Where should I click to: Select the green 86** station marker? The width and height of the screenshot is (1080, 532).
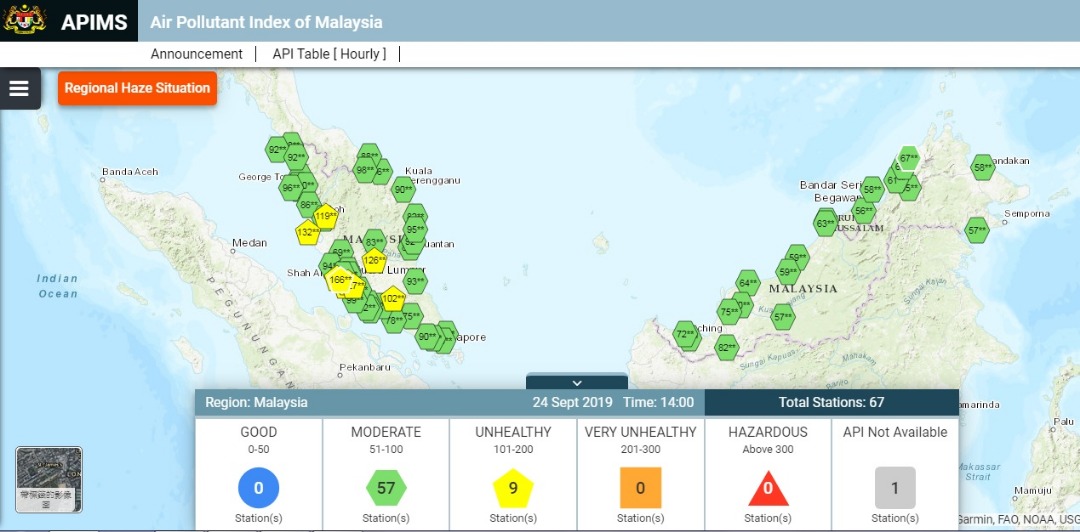(309, 205)
